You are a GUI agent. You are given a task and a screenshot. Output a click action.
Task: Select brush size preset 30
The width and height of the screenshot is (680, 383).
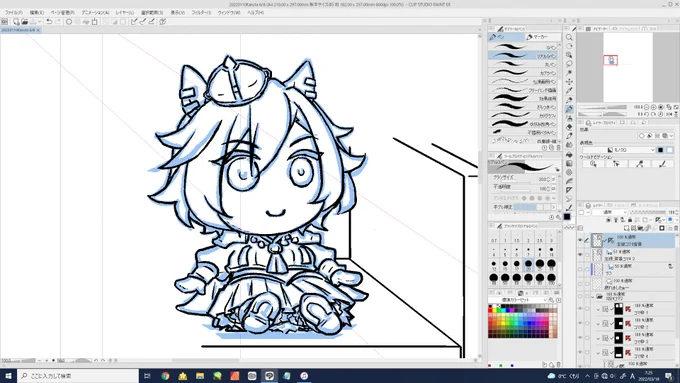pos(551,264)
